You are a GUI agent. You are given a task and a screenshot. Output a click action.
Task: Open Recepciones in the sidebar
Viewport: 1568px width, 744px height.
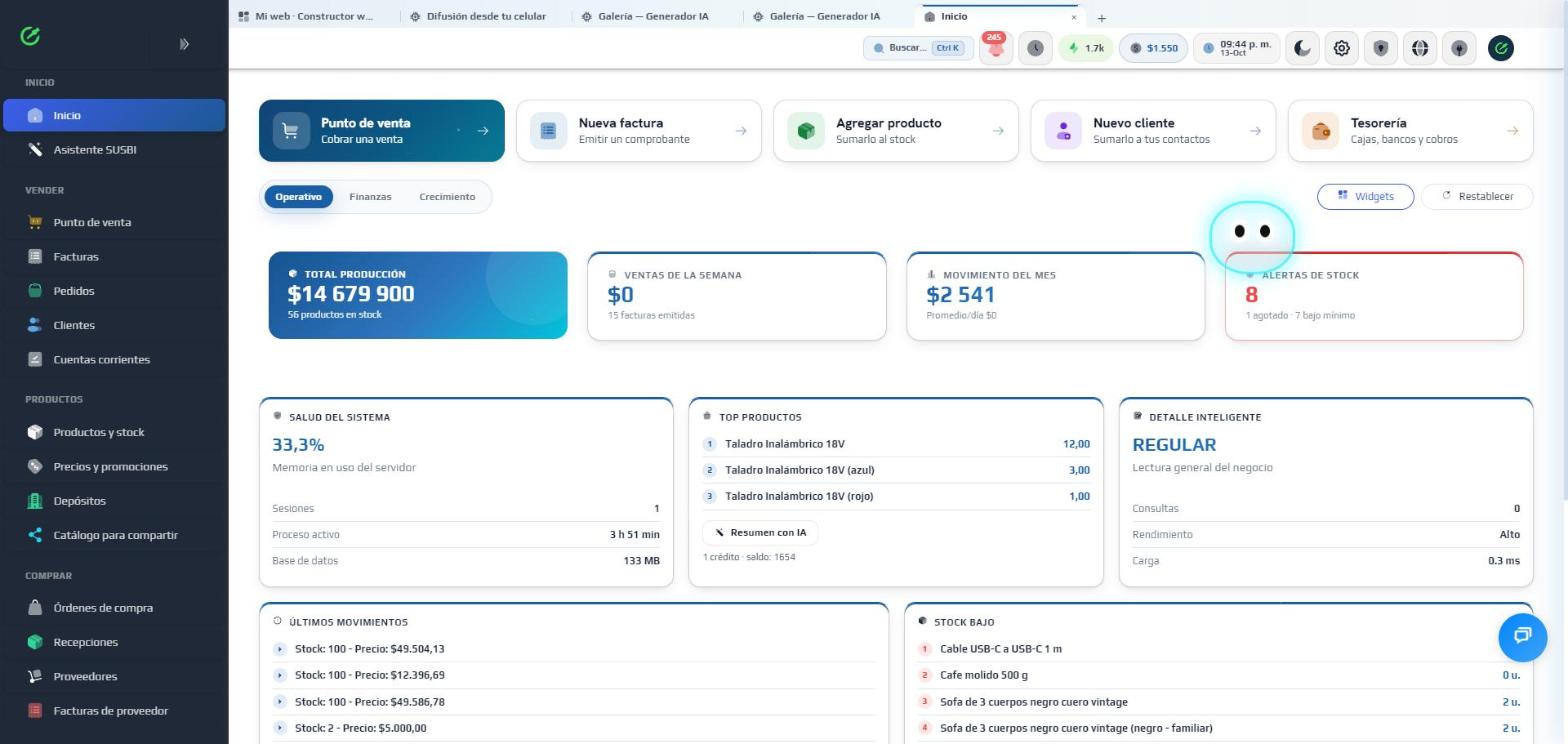point(114,642)
